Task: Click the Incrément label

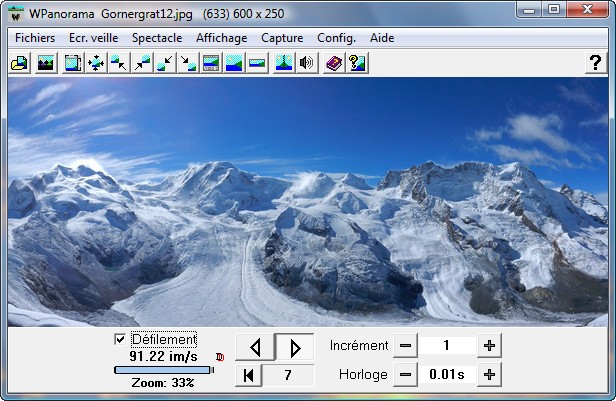Action: pos(359,346)
